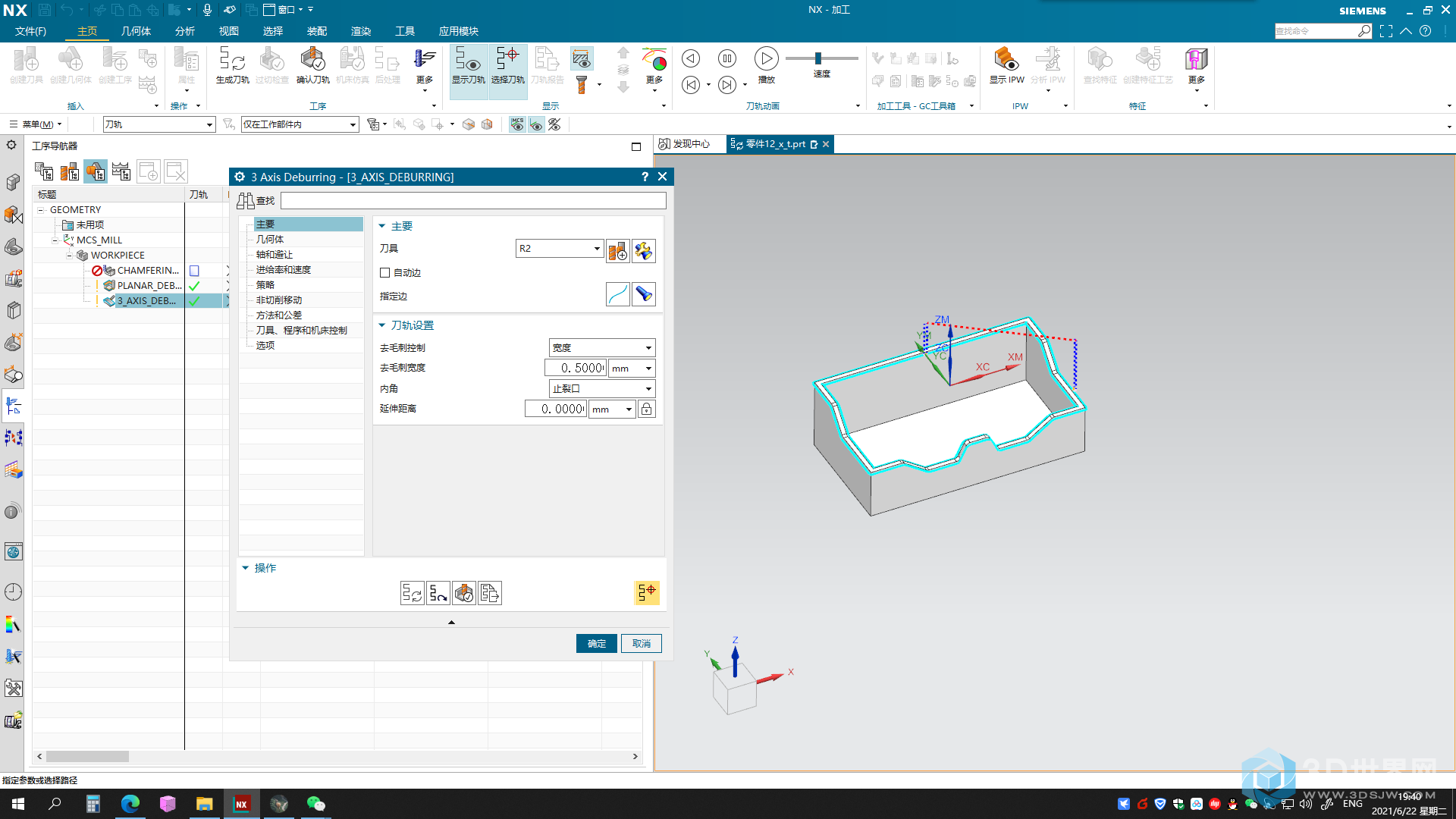Click the create new tool icon beside R2
This screenshot has width=1456, height=819.
617,250
